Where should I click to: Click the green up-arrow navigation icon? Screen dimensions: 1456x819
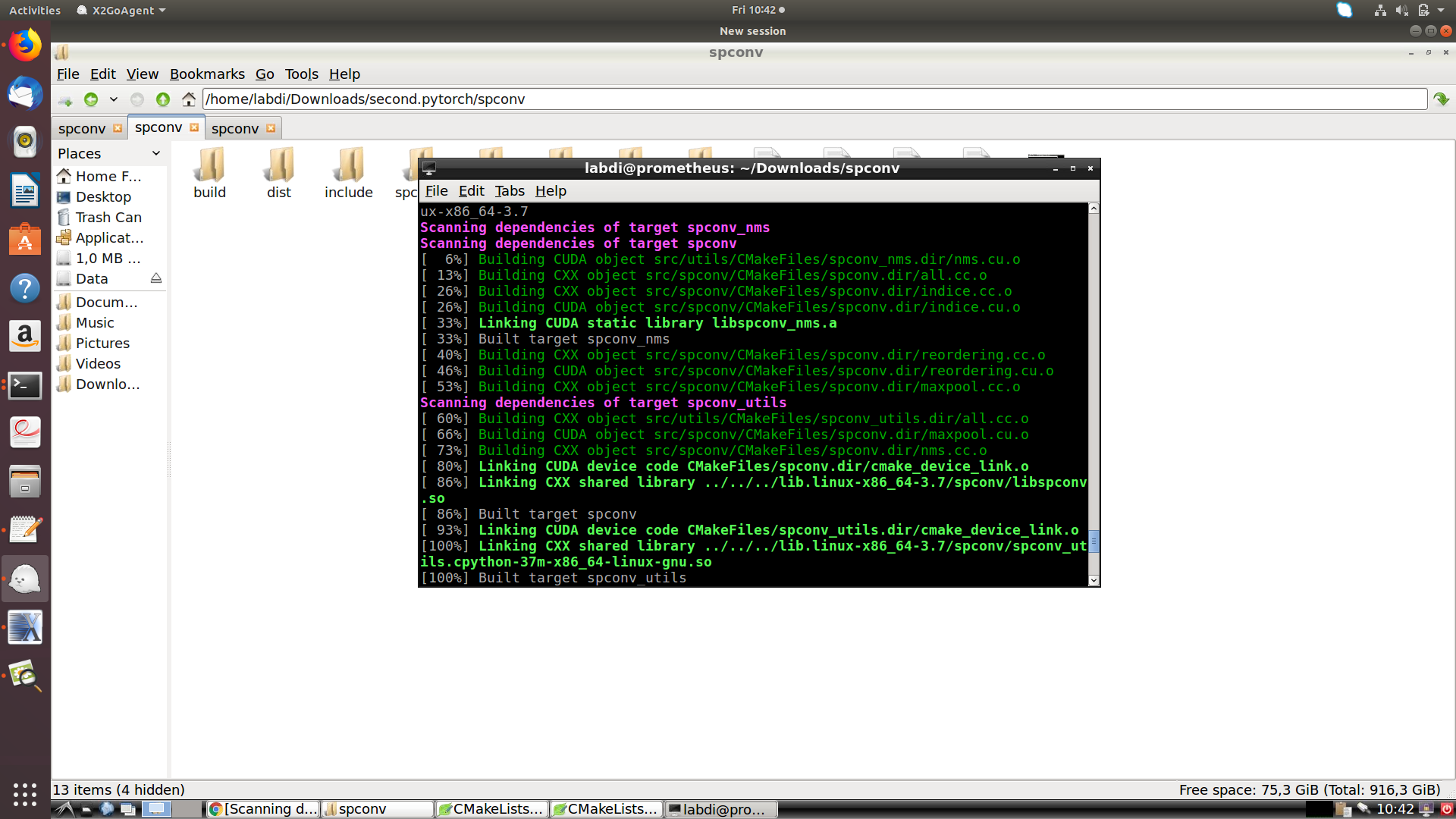pos(162,99)
